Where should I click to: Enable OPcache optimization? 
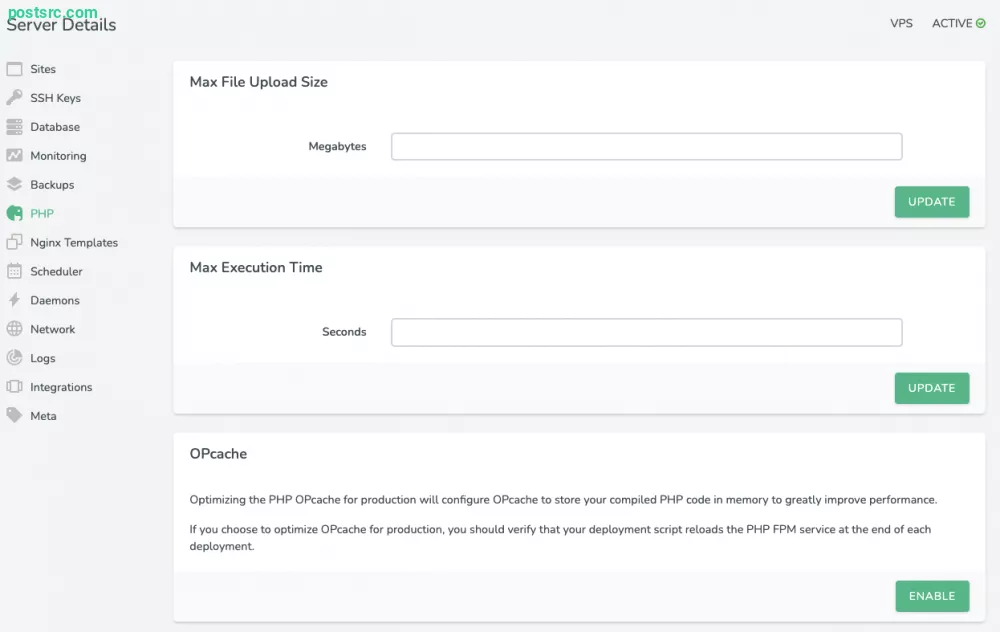pyautogui.click(x=932, y=595)
